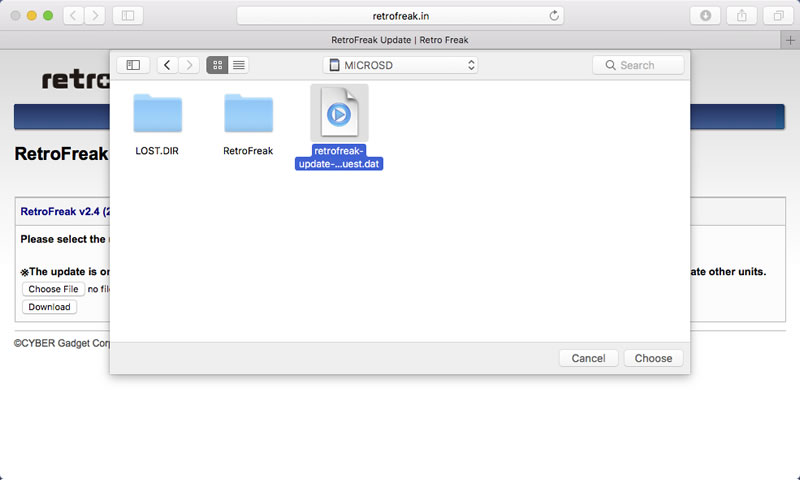
Task: Expand the MICROSD location dropdown
Action: click(x=402, y=65)
